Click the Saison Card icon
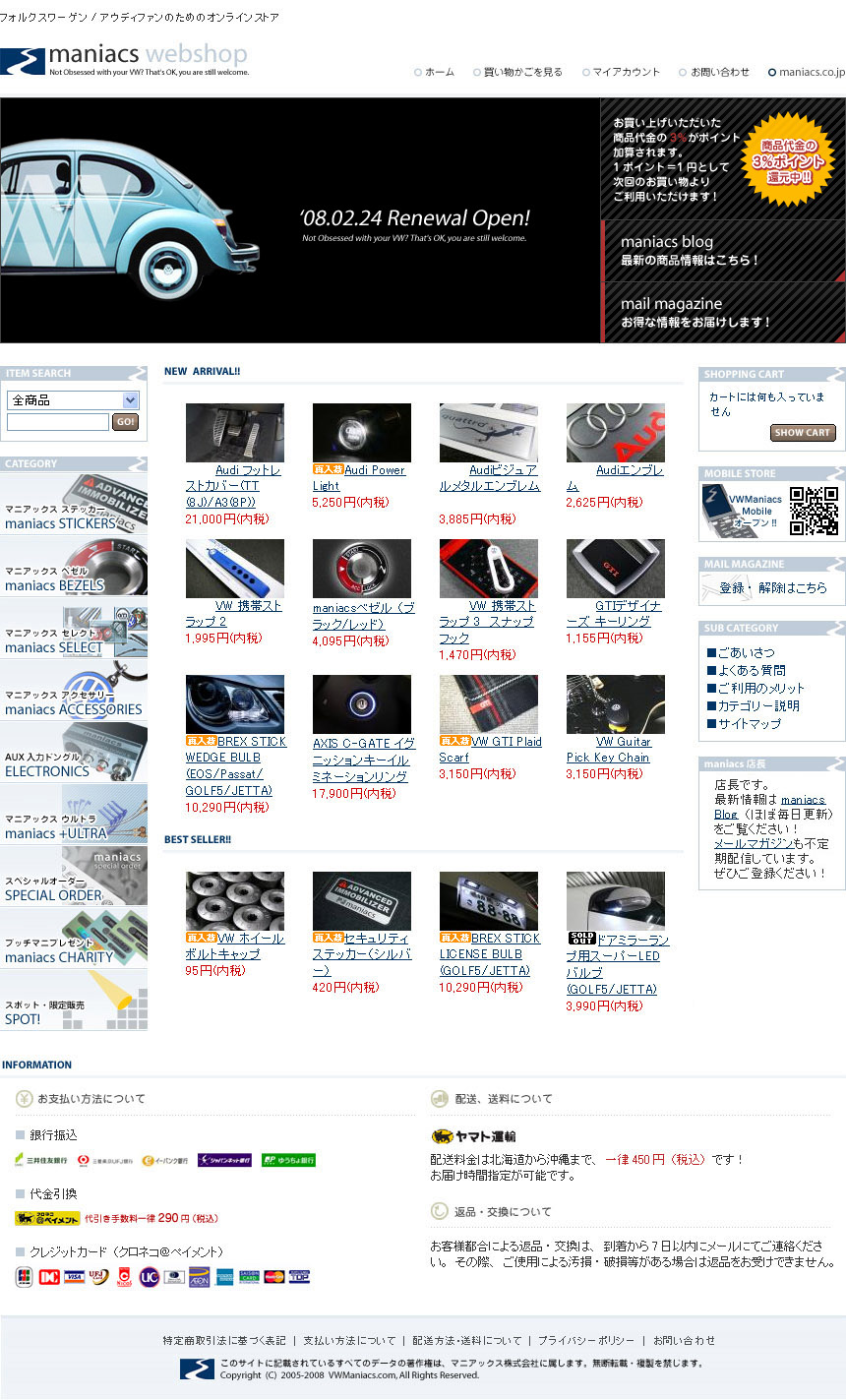Screen dimensions: 846x1400 click(x=249, y=1277)
